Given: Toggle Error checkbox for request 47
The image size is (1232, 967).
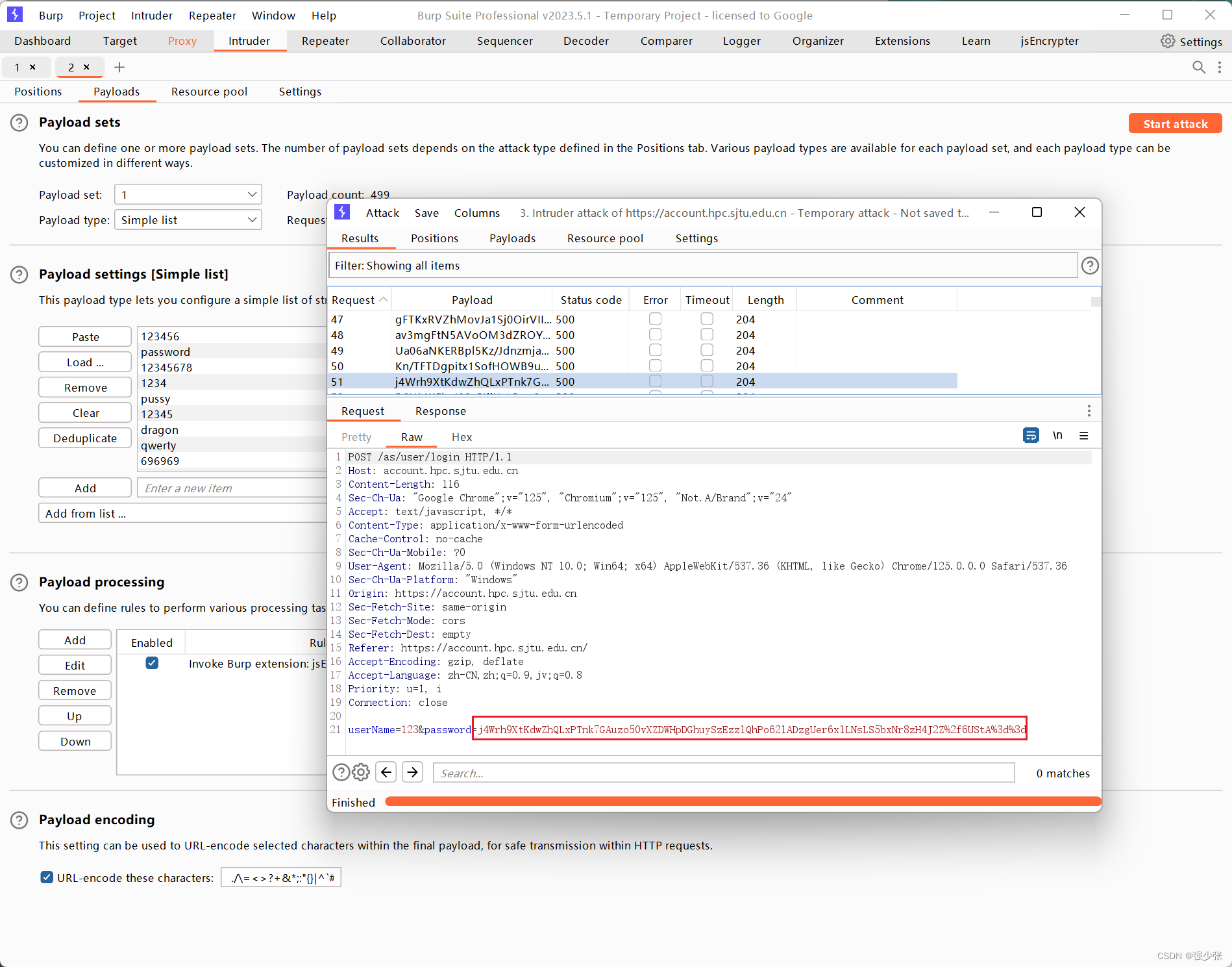Looking at the screenshot, I should [x=656, y=319].
